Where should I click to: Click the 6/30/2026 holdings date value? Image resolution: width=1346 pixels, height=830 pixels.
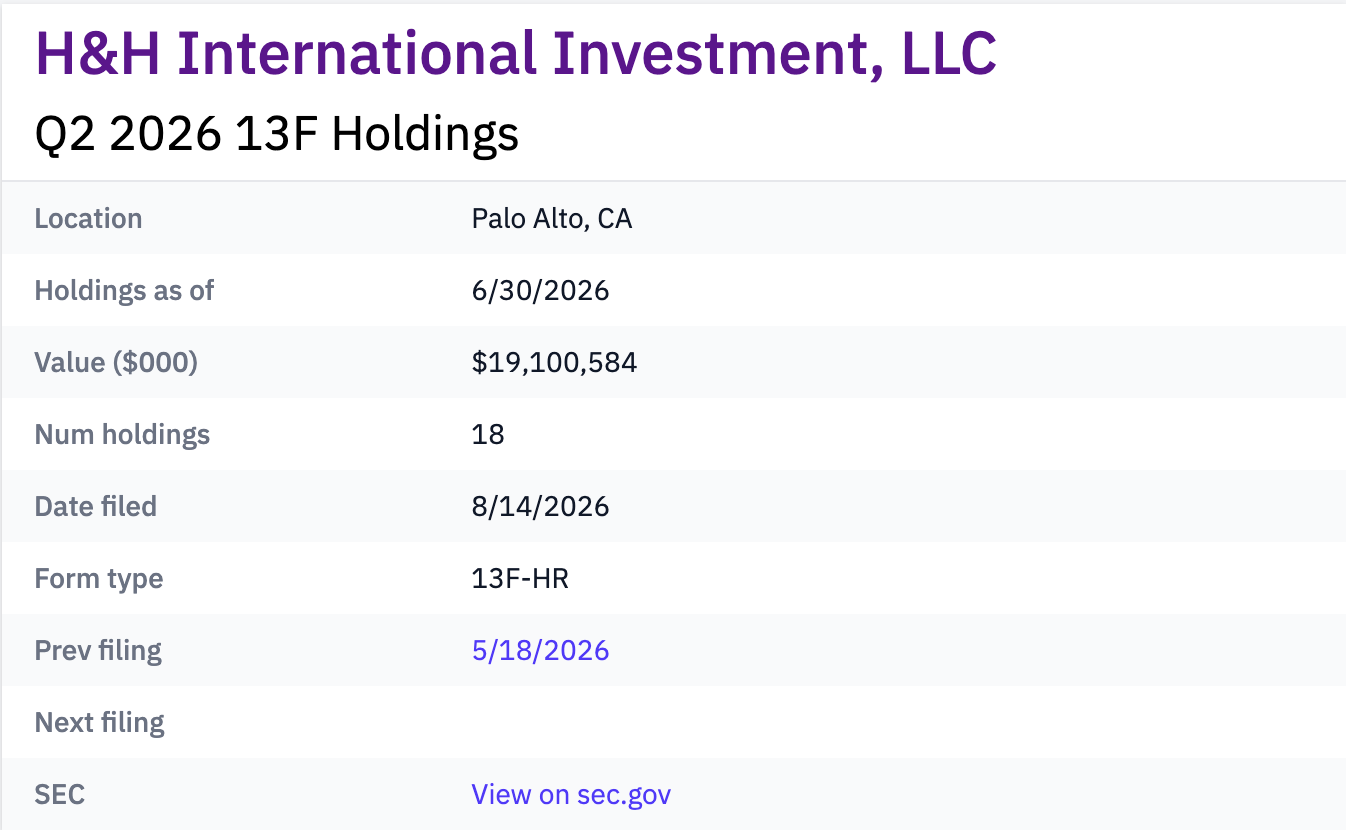[540, 290]
